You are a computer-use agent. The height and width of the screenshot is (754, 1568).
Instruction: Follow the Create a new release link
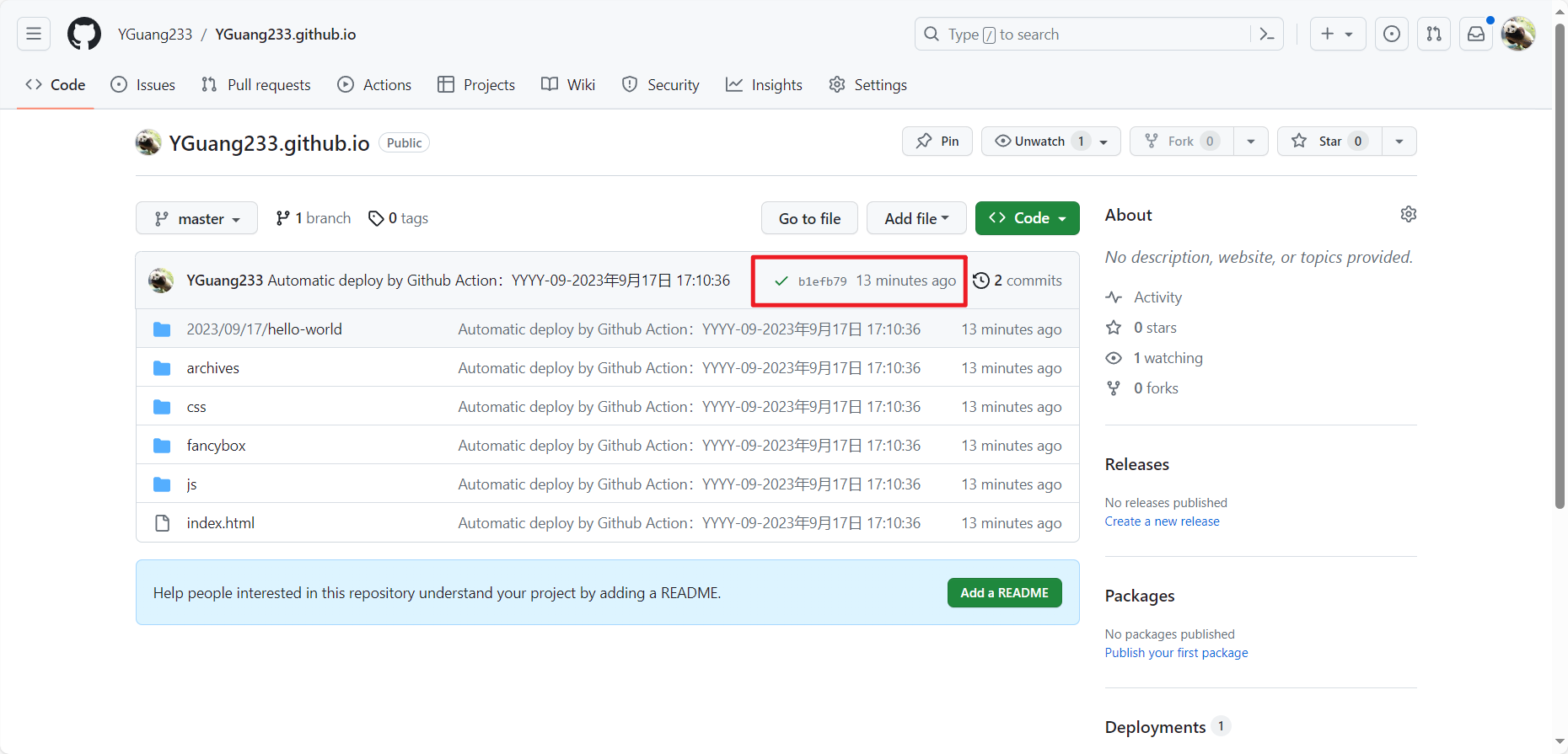point(1162,521)
